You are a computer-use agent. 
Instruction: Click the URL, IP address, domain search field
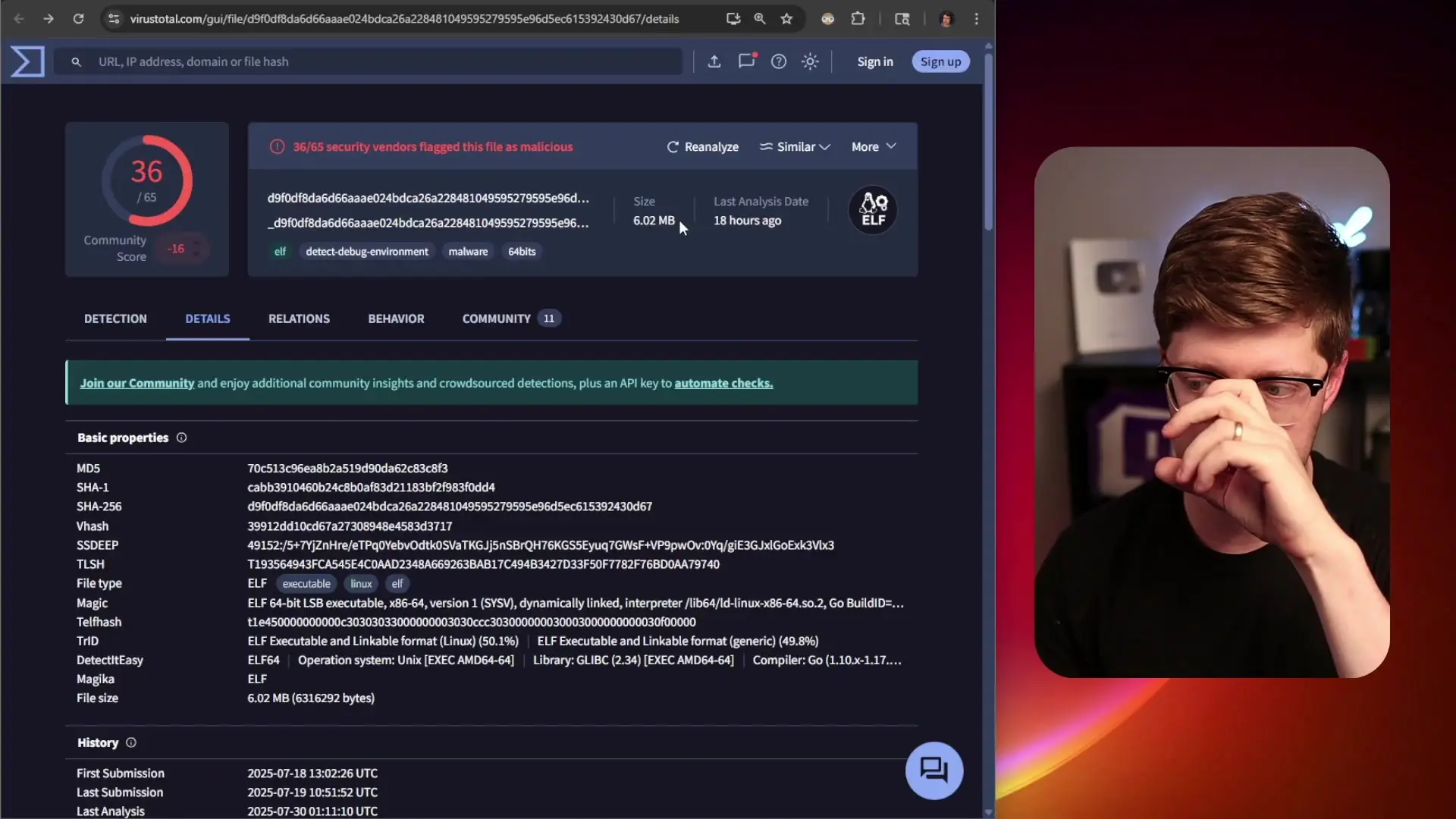368,61
